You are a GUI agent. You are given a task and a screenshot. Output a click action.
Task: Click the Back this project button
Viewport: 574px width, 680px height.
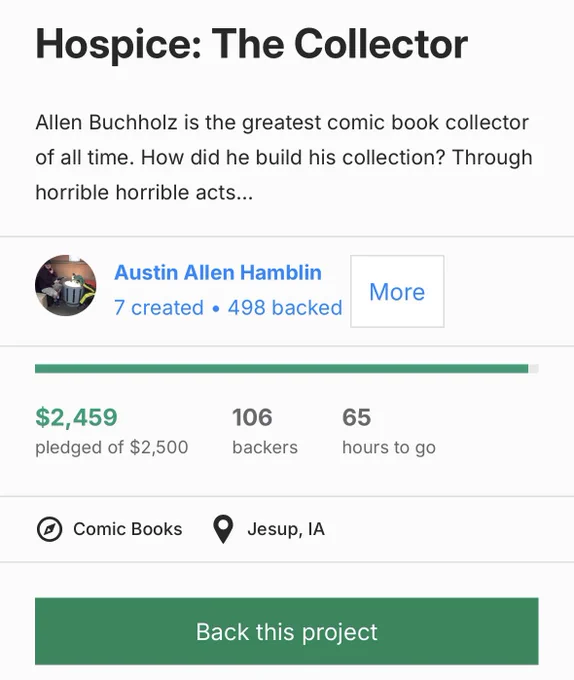287,631
